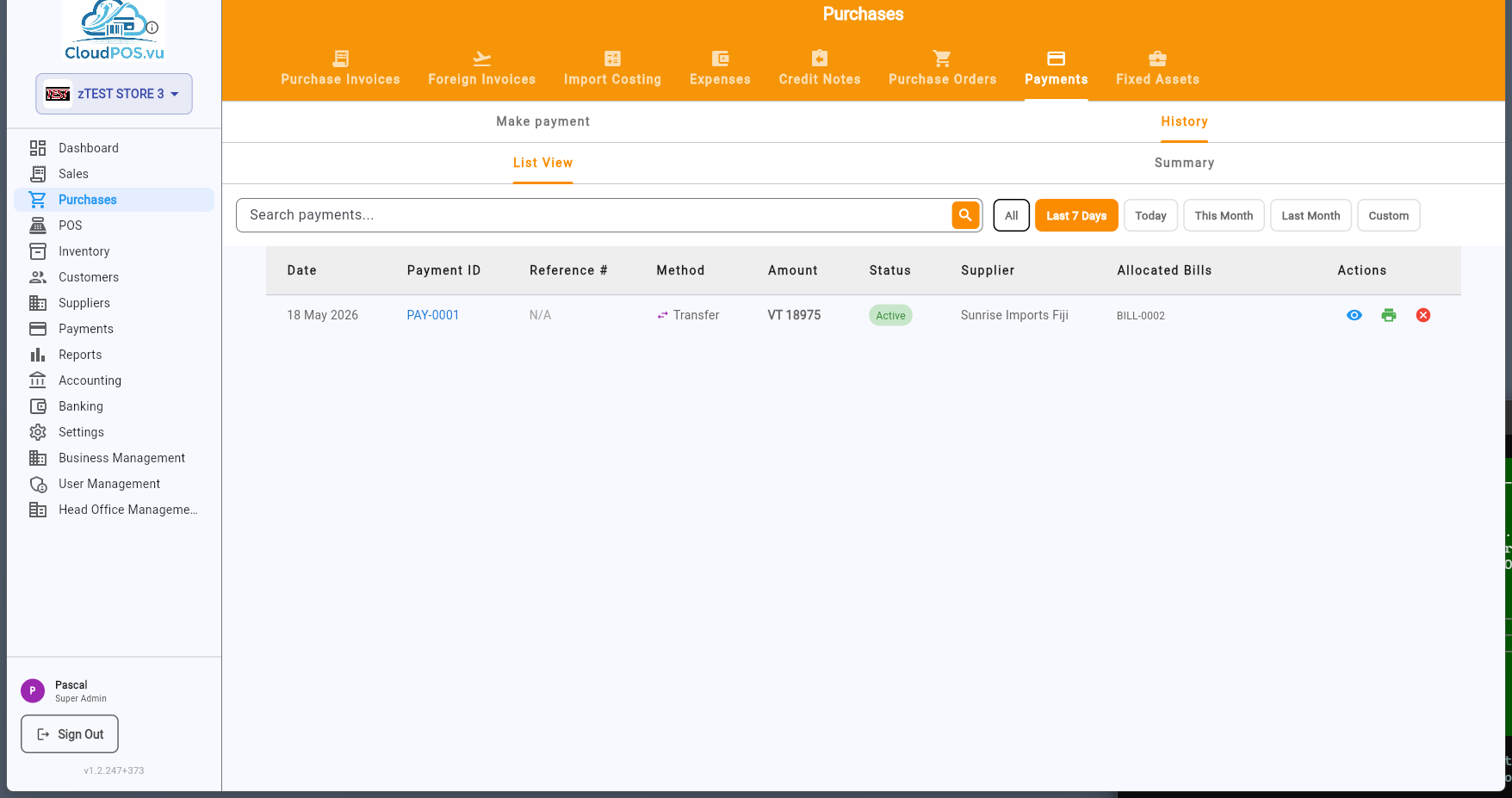1512x798 pixels.
Task: Focus the Search payments input field
Action: click(x=594, y=215)
